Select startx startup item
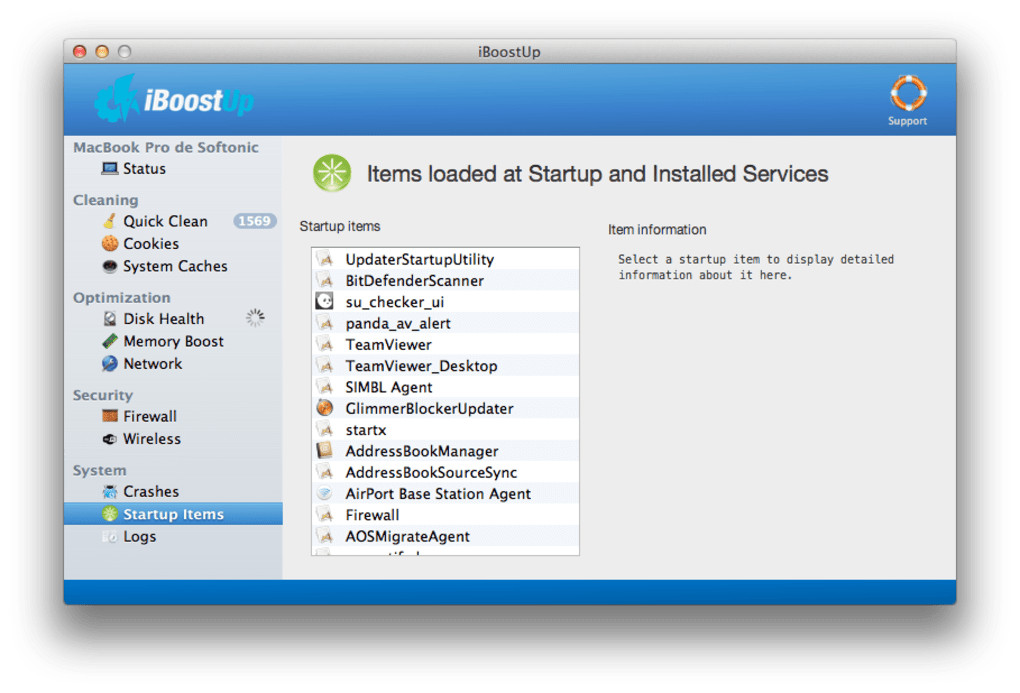1020x693 pixels. point(446,429)
